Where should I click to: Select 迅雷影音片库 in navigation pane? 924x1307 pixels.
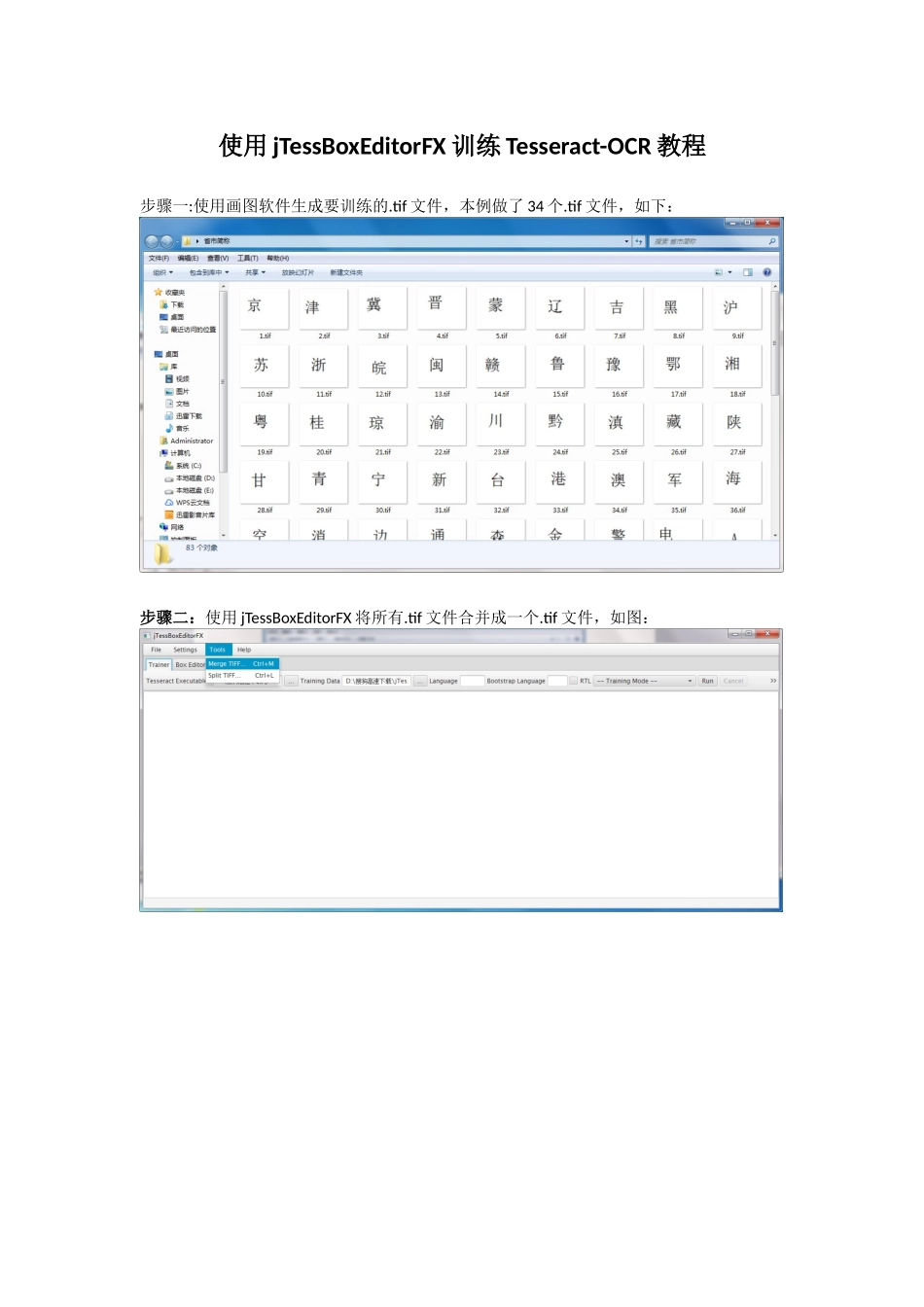(190, 515)
